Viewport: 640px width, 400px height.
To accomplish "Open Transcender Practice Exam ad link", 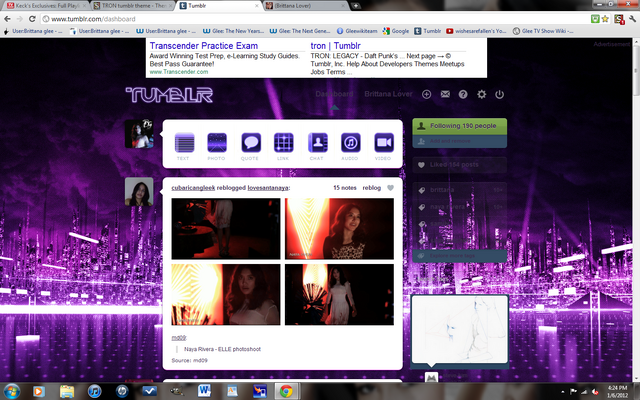I will click(x=204, y=46).
